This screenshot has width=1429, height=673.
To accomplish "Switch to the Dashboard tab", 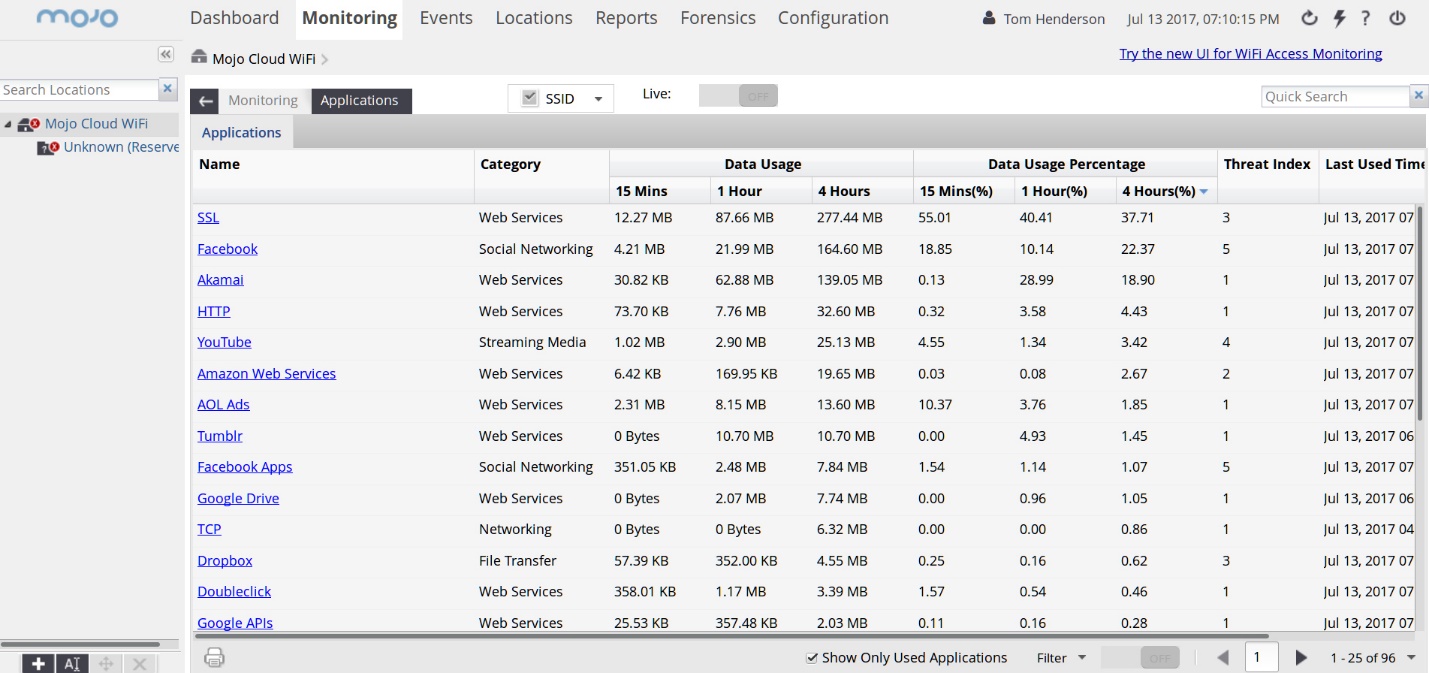I will coord(234,18).
